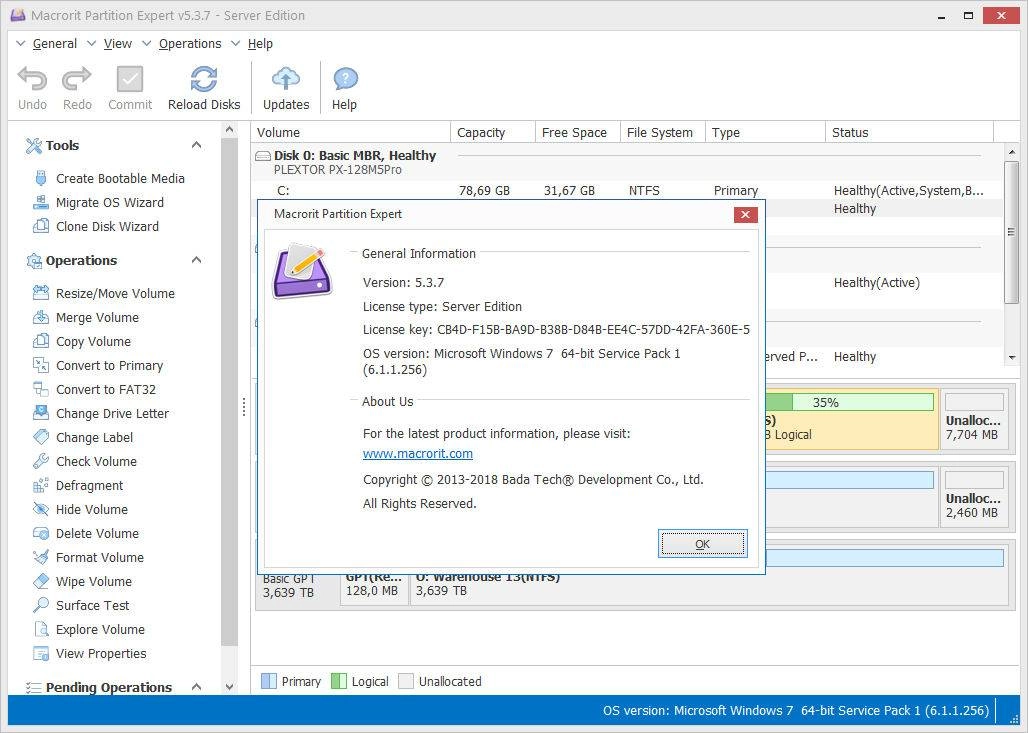
Task: Select View Properties icon
Action: click(x=41, y=653)
